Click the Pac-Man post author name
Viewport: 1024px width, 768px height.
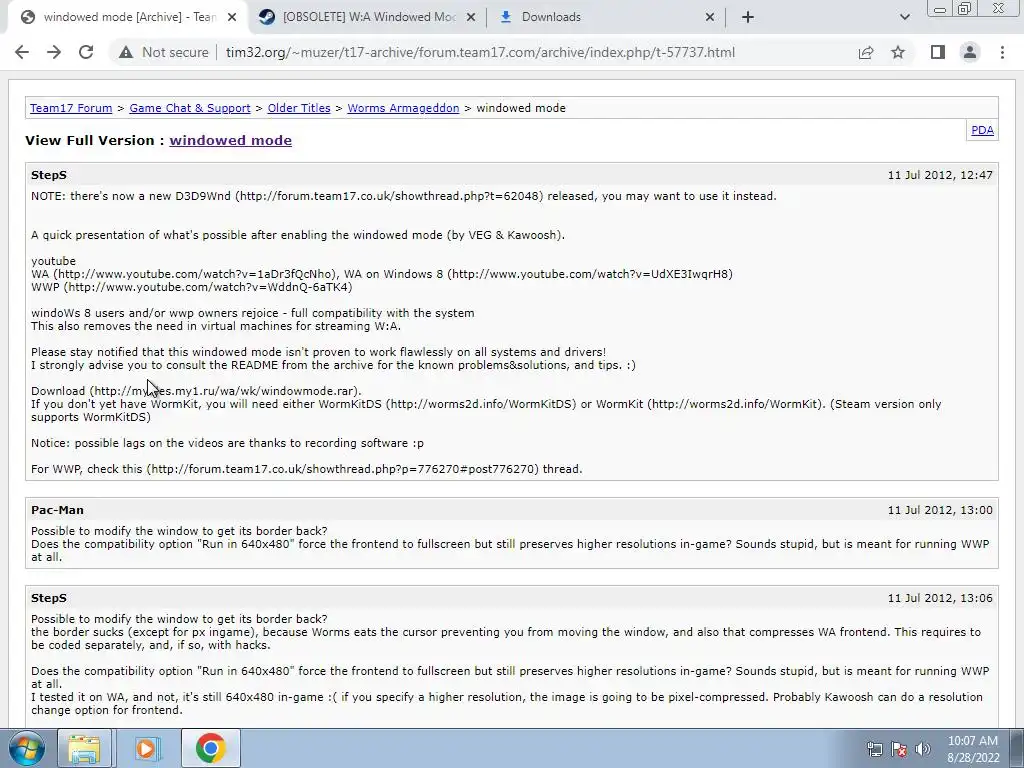[x=57, y=510]
